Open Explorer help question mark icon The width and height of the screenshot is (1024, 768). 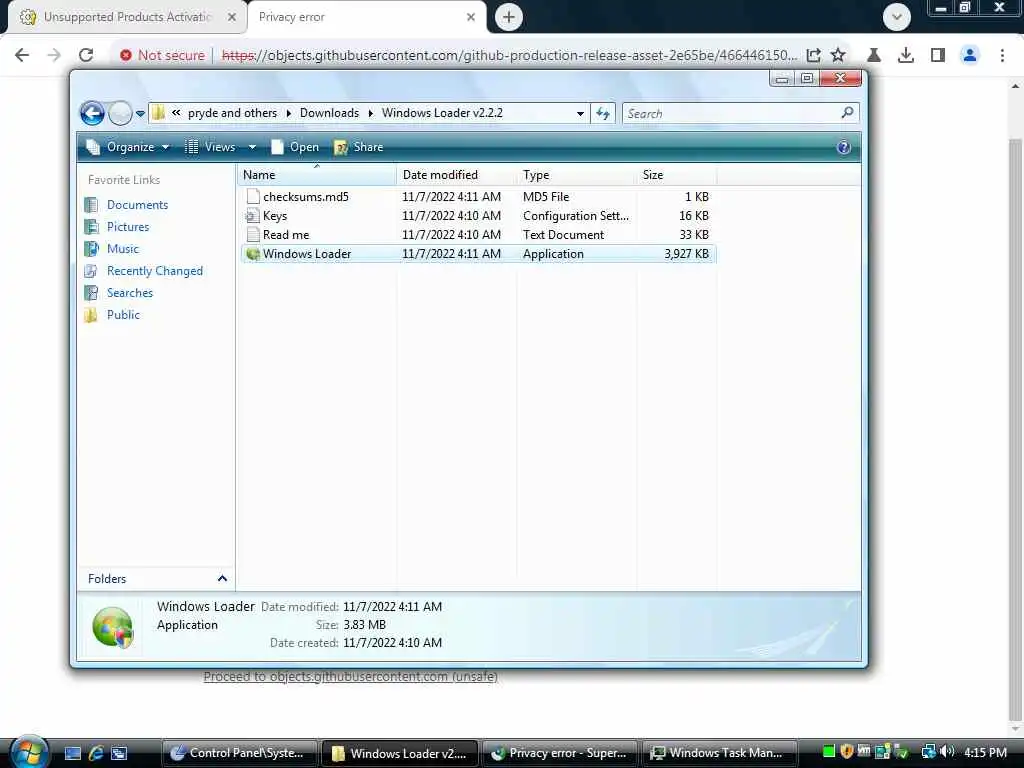[843, 147]
